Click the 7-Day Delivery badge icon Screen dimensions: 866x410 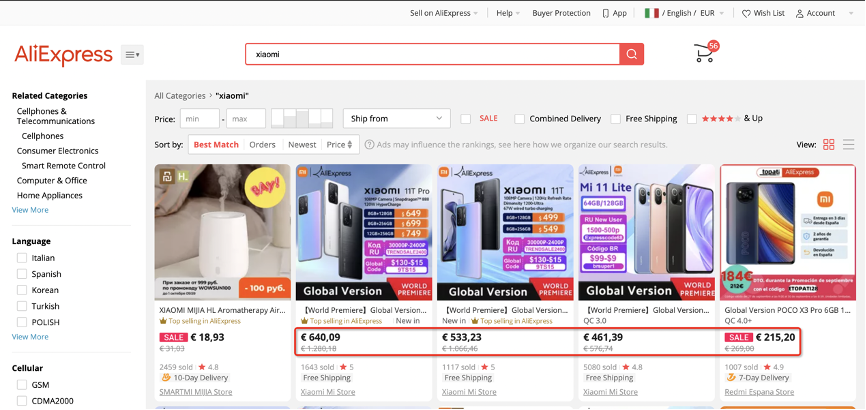coord(730,378)
